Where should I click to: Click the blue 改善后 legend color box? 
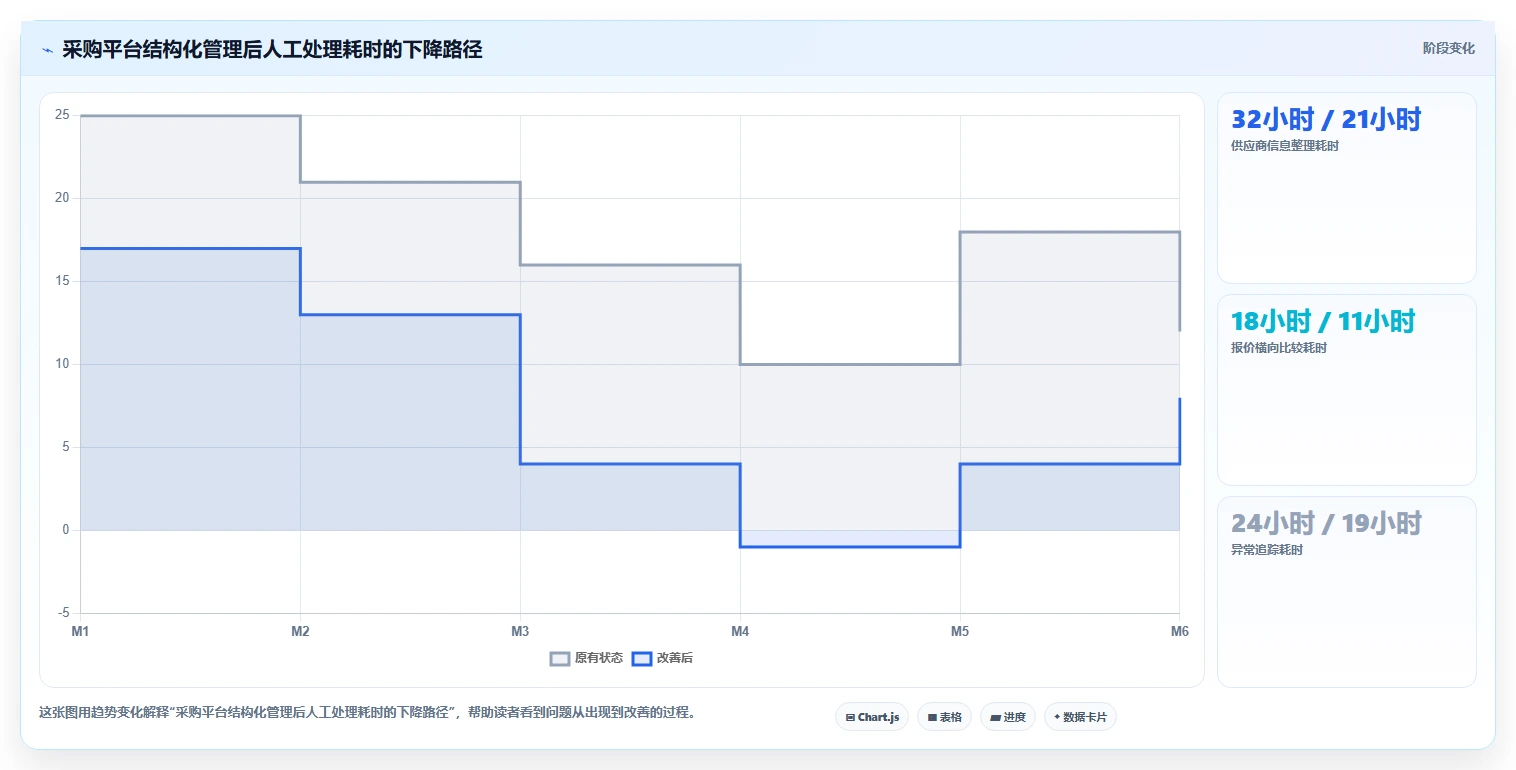point(642,658)
